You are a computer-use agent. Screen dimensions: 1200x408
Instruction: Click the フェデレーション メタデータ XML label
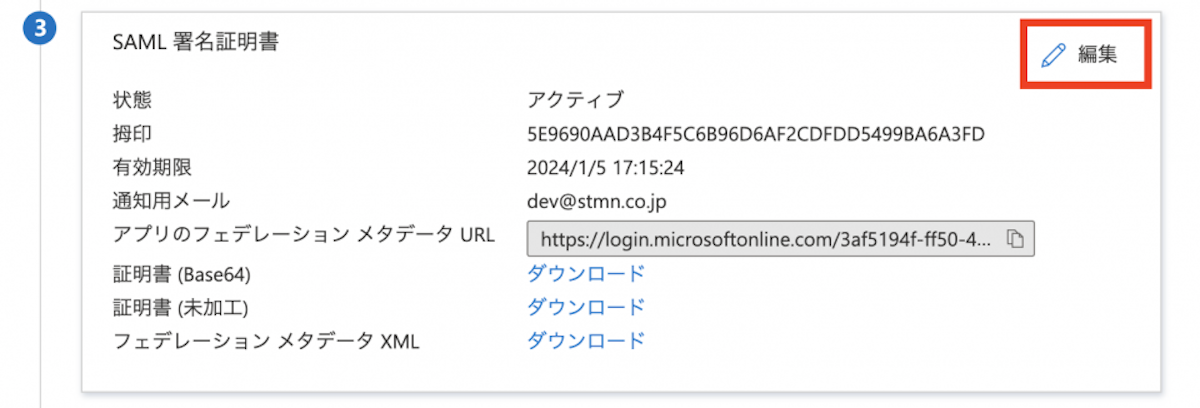point(266,341)
